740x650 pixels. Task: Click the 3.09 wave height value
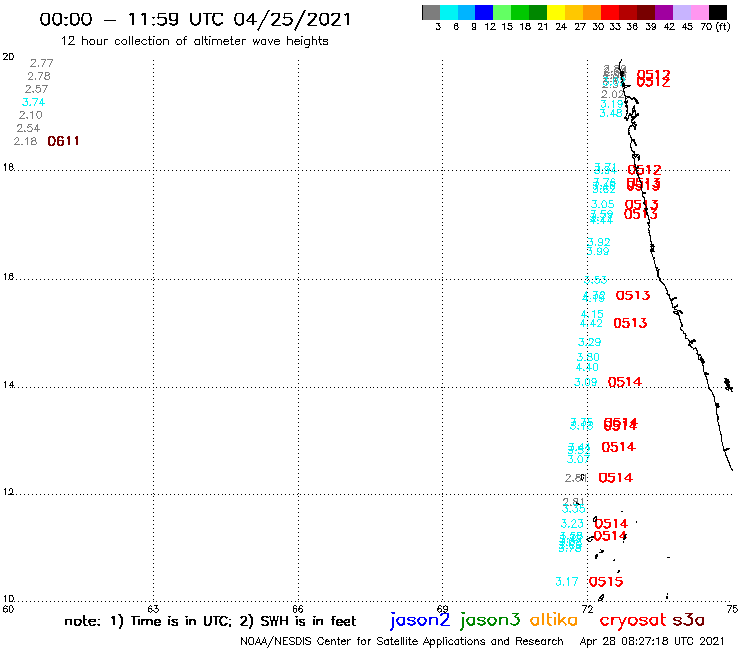coord(586,382)
